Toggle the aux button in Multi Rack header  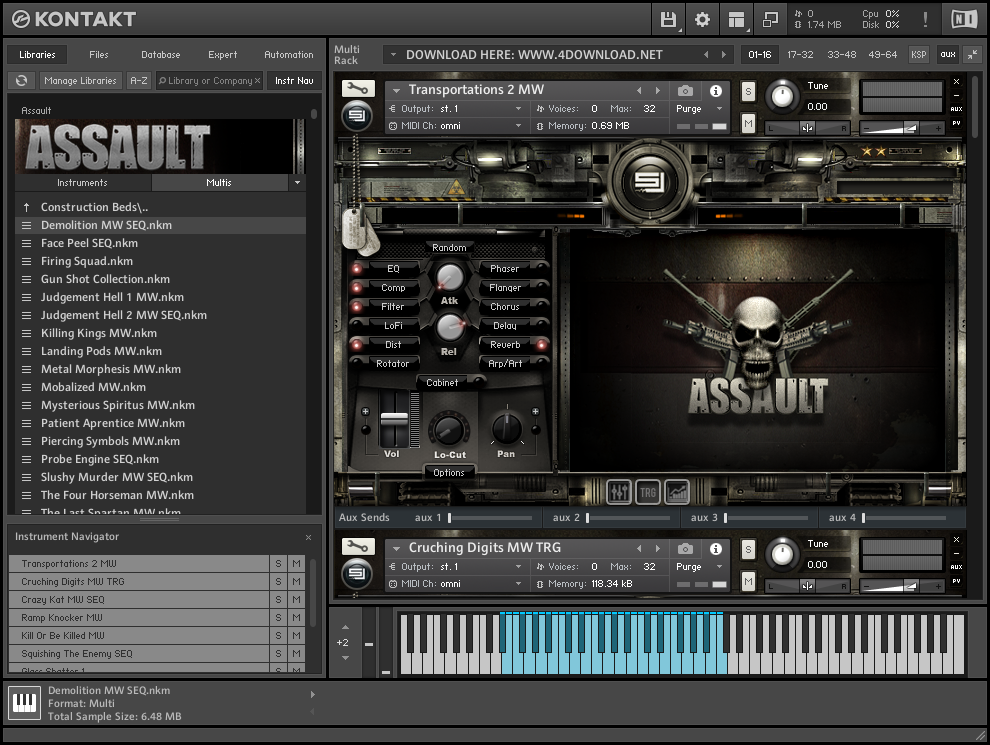(x=948, y=55)
